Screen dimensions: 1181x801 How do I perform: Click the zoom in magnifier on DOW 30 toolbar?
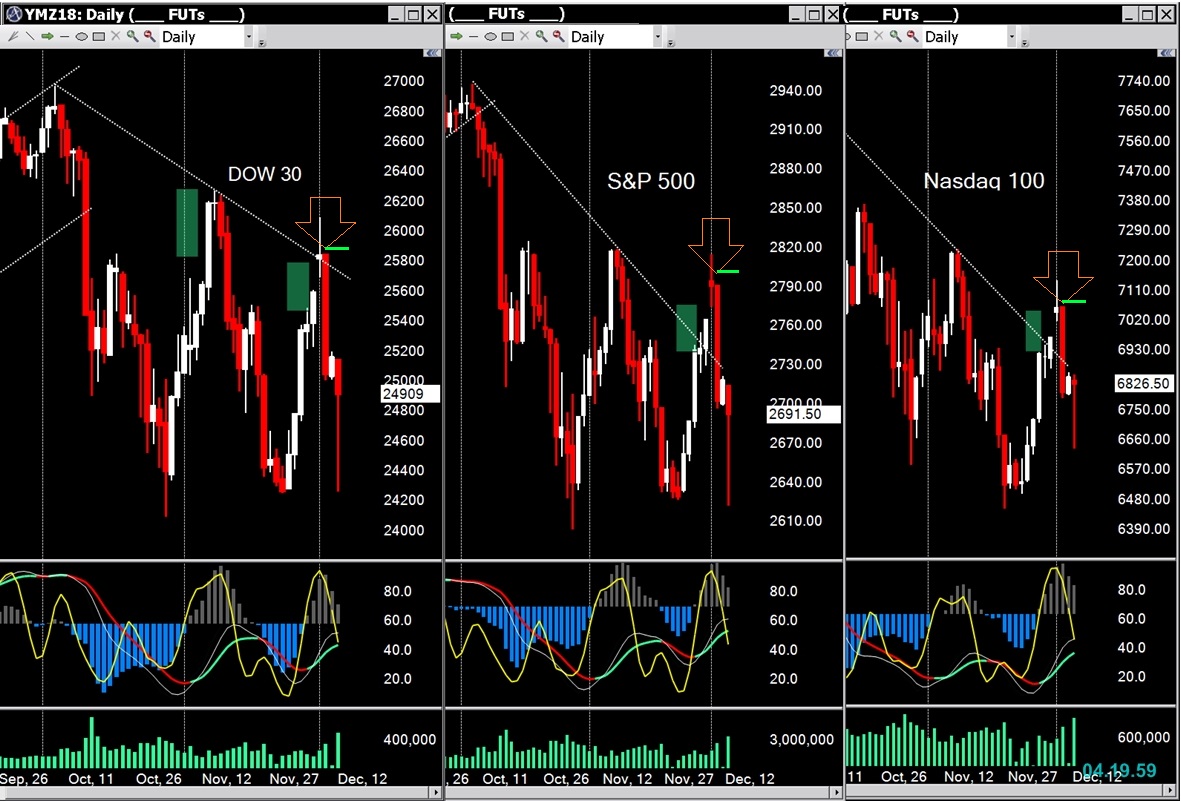[132, 36]
